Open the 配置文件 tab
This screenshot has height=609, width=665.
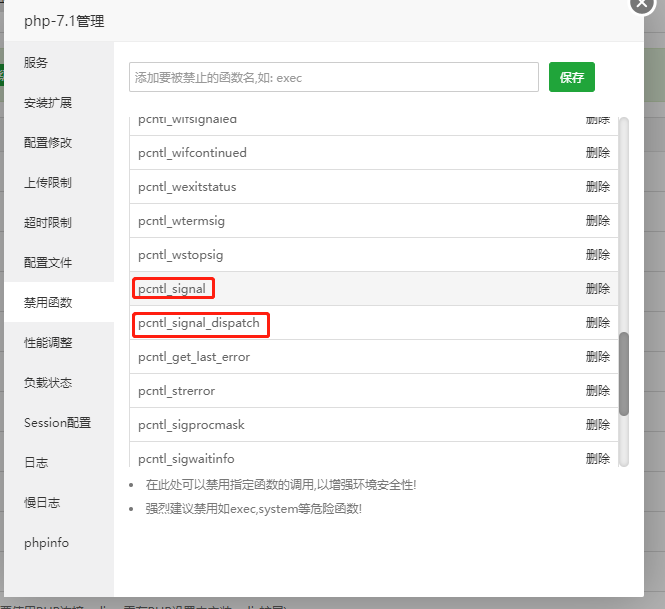click(48, 262)
